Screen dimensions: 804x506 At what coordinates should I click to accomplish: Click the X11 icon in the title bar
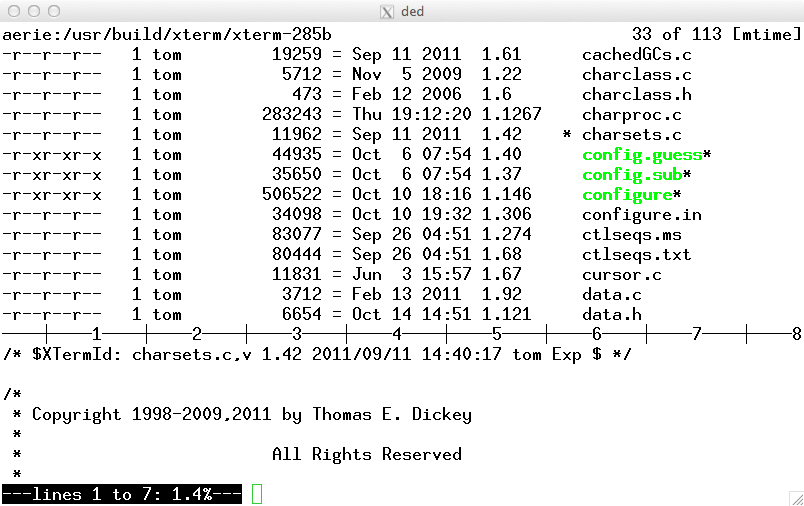(387, 11)
